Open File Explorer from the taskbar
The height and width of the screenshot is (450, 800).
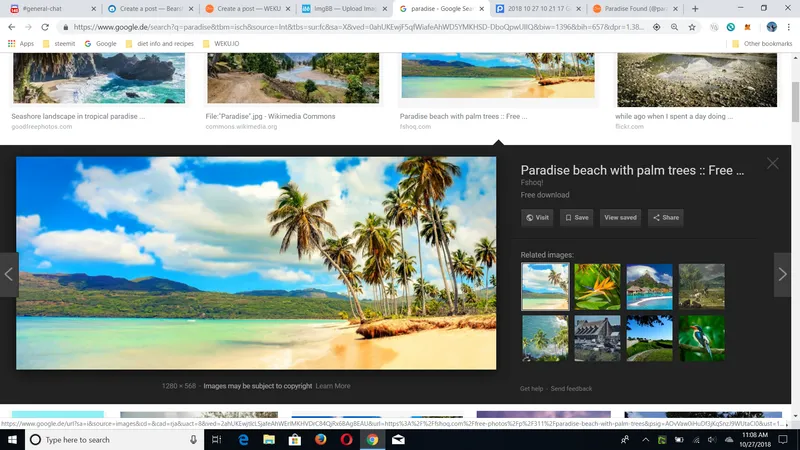[269, 439]
